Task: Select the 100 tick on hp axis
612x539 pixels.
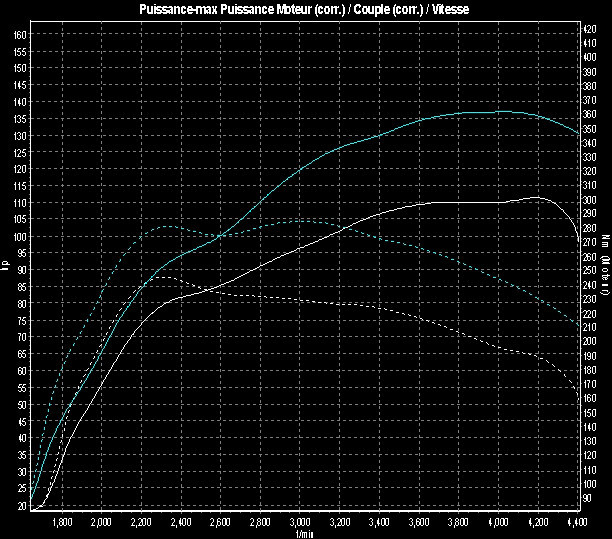Action: coord(20,236)
